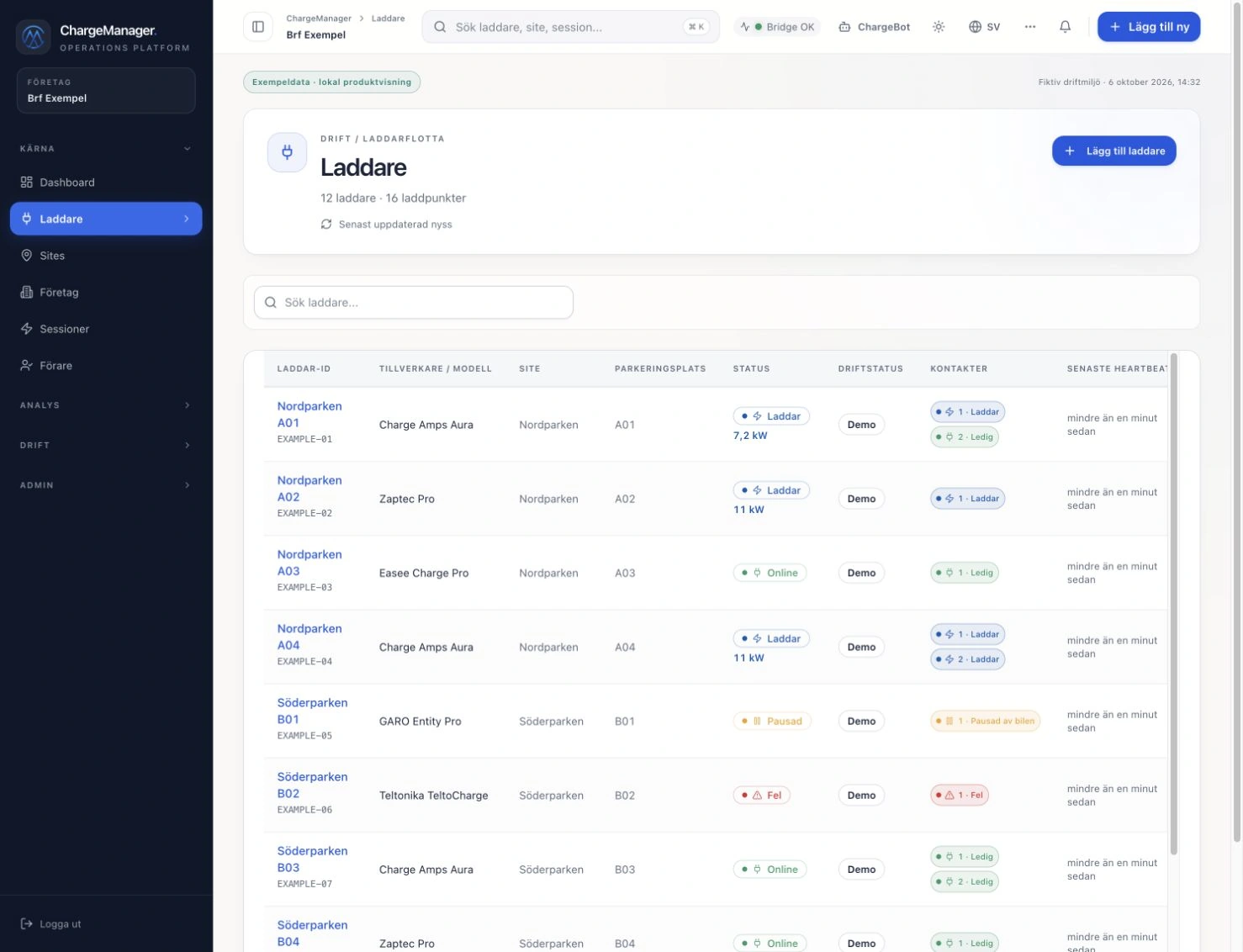Click the ChargeManager logo icon
Viewport: 1243px width, 952px height.
33,36
